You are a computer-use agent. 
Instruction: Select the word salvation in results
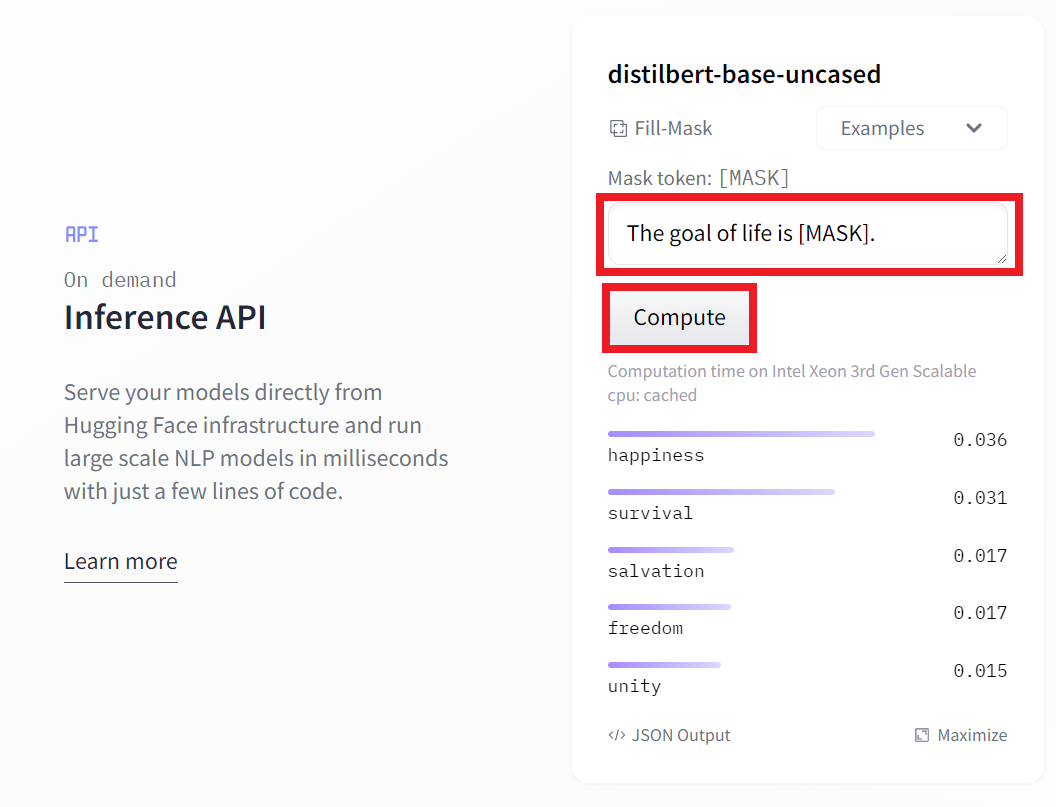point(656,571)
